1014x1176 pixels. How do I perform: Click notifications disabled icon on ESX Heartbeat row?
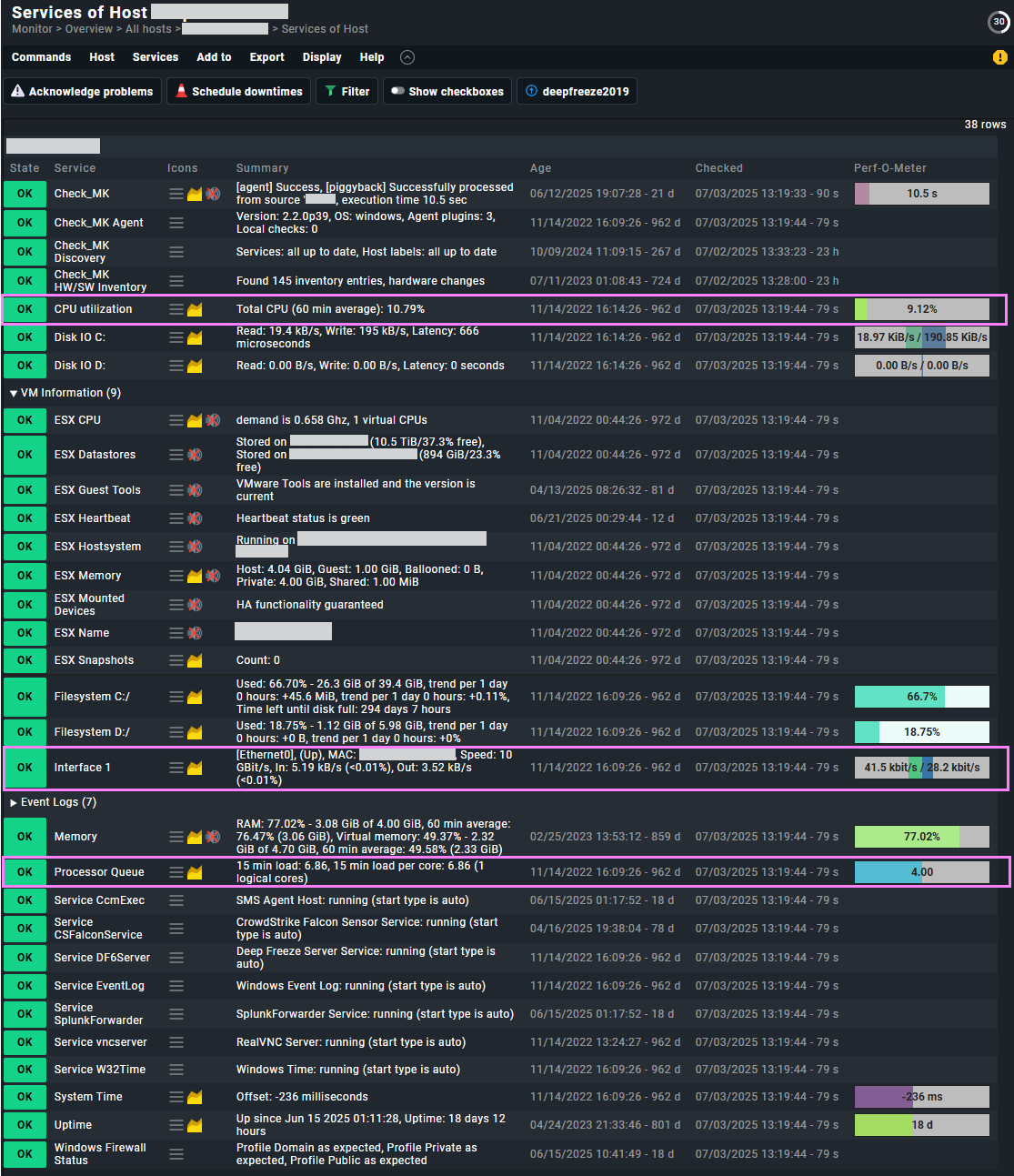[195, 518]
